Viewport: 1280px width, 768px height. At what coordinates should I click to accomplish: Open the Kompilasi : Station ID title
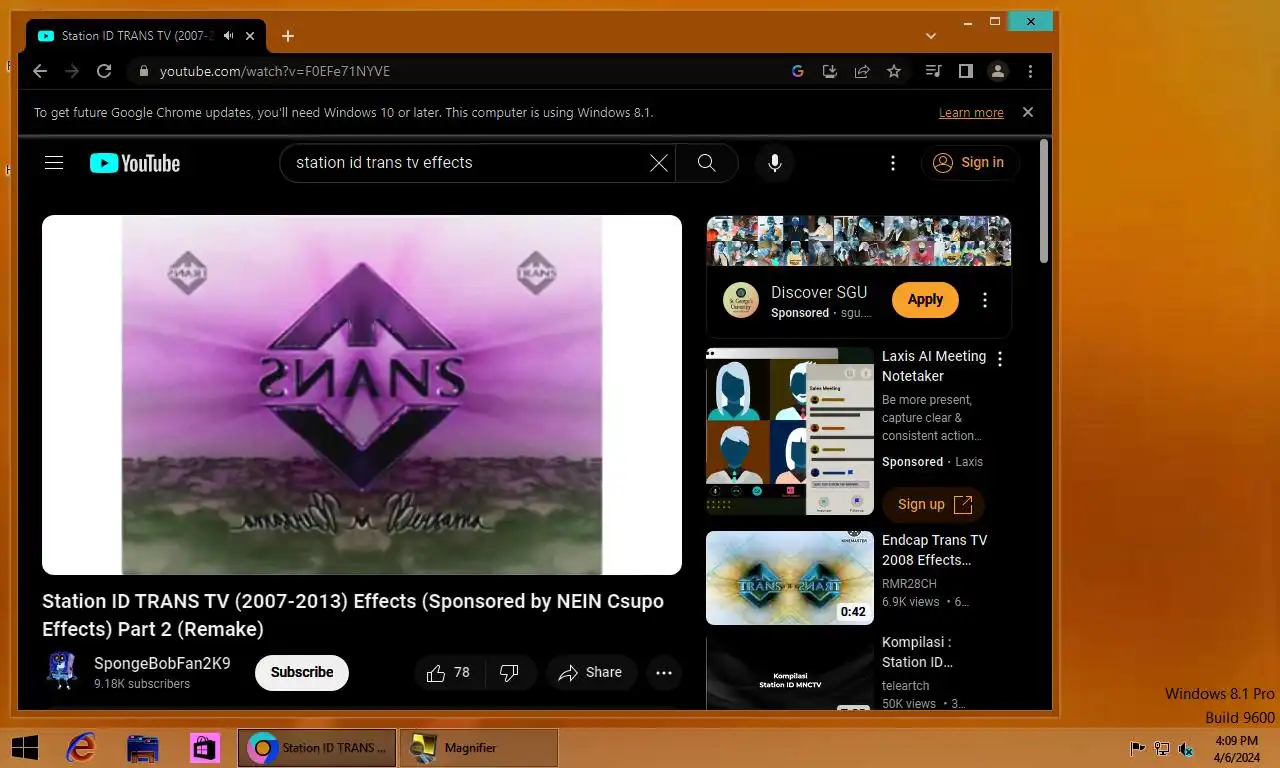click(917, 652)
